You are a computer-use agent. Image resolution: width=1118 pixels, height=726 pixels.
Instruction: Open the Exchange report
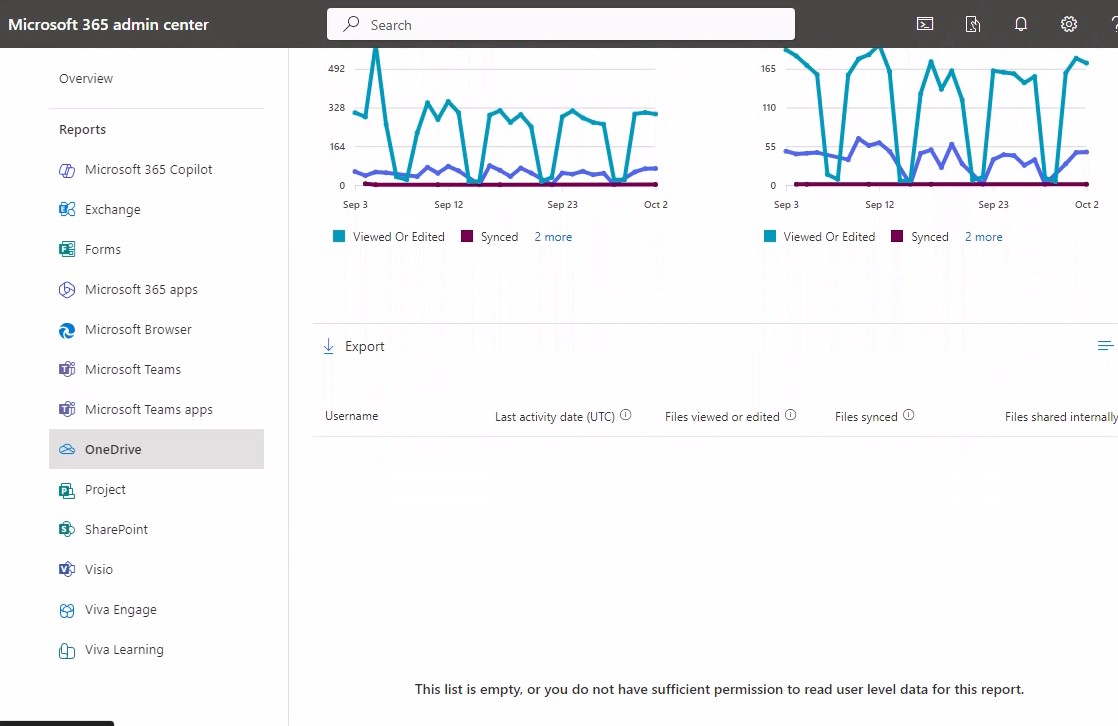(113, 210)
